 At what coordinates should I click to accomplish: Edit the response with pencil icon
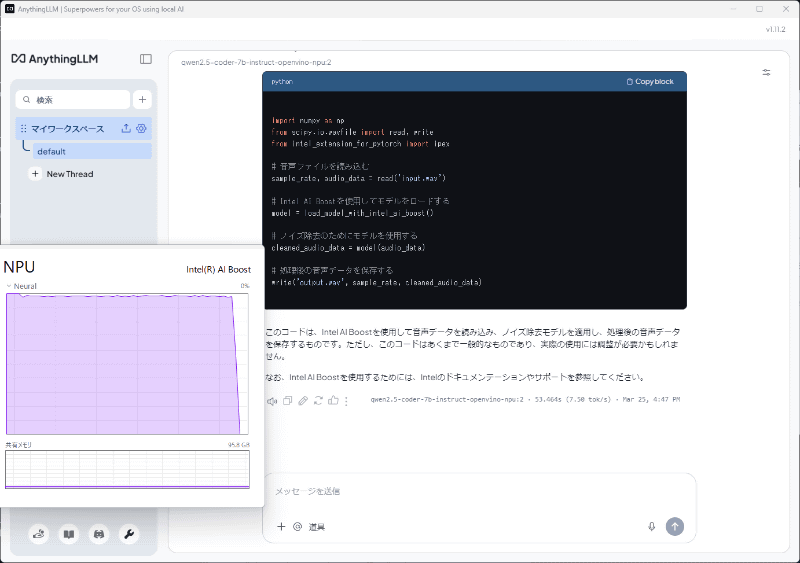[x=303, y=401]
